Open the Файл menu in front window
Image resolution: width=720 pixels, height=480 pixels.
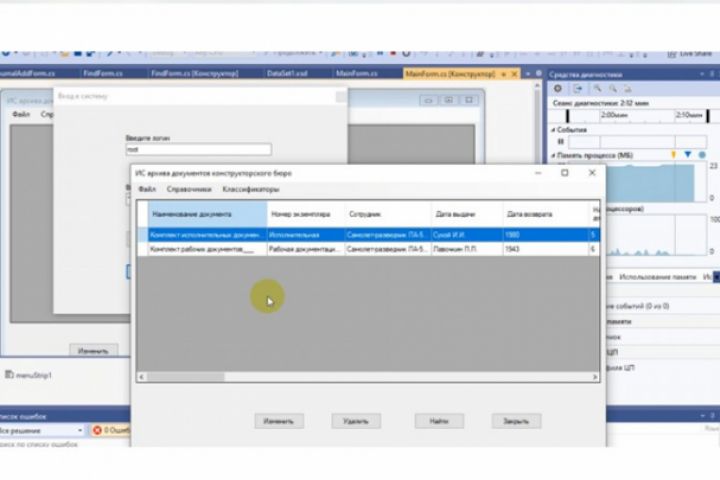[147, 189]
